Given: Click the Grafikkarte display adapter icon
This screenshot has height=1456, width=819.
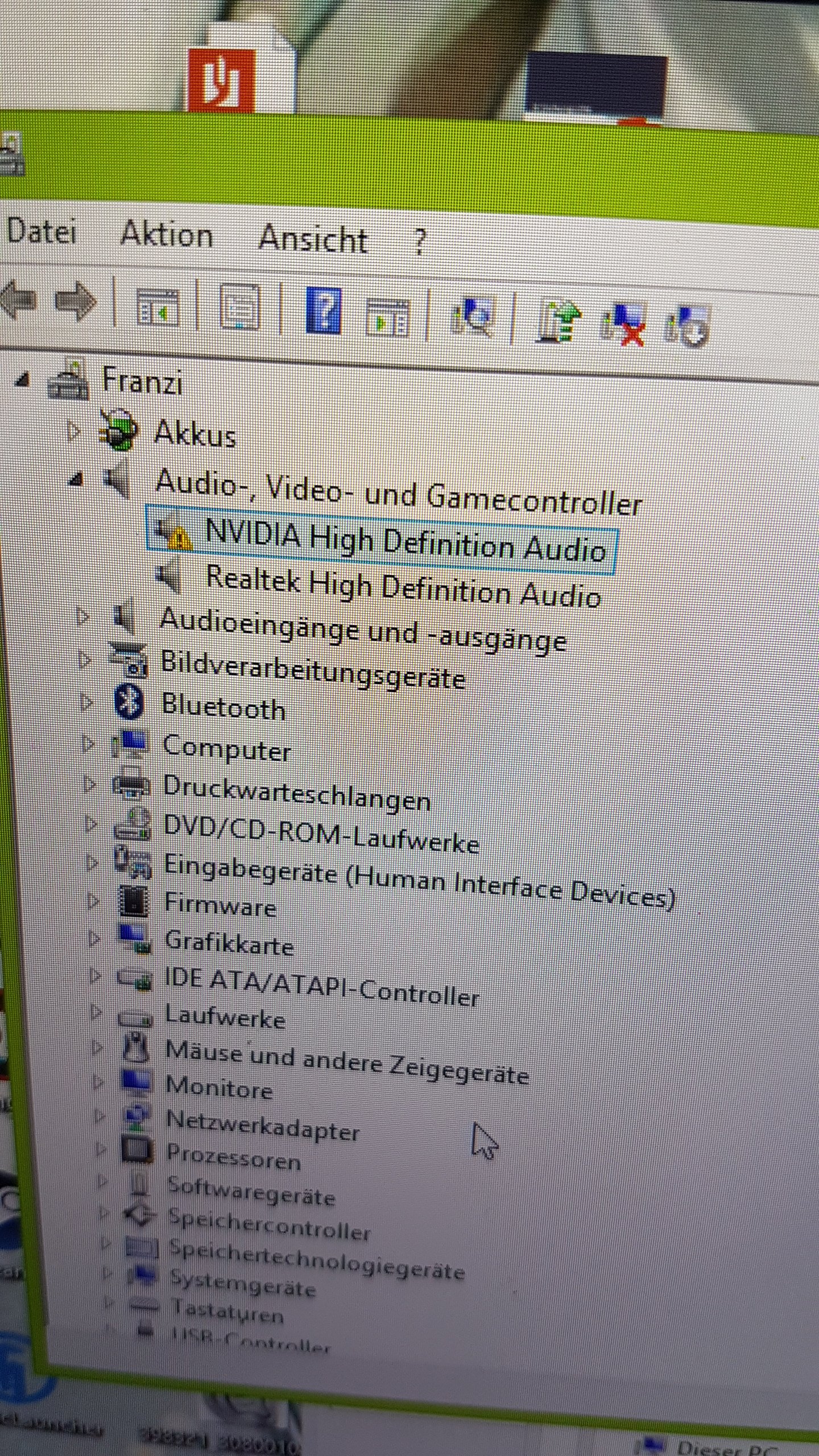Looking at the screenshot, I should tap(135, 939).
